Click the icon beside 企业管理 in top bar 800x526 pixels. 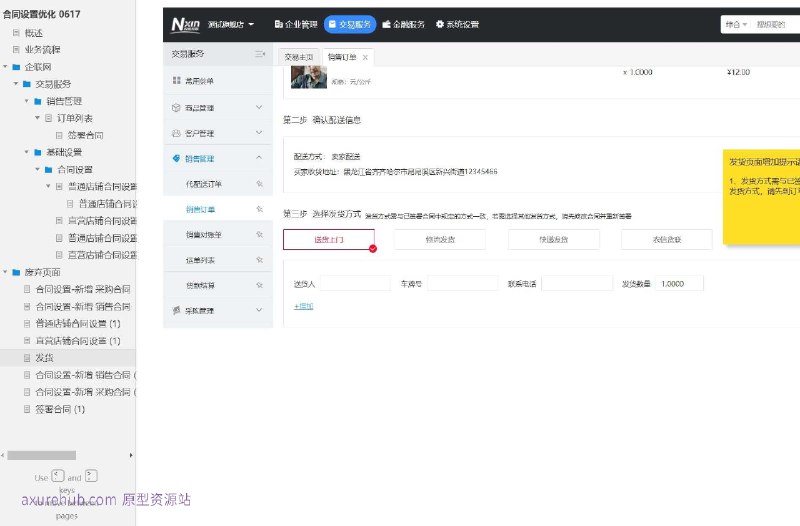(279, 24)
